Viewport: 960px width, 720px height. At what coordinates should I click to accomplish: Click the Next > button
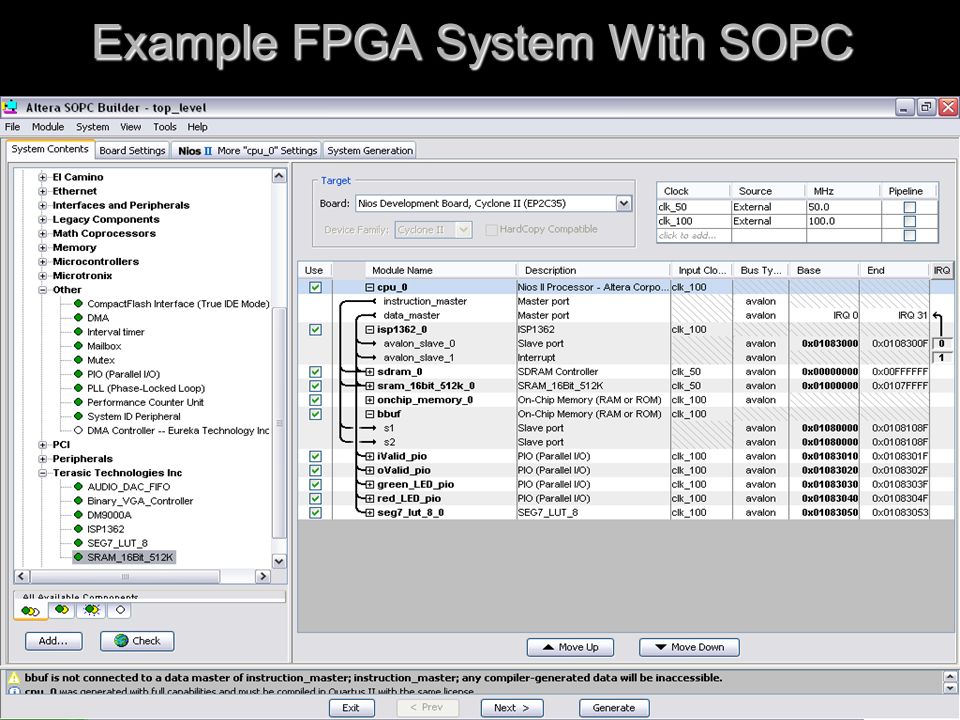pyautogui.click(x=511, y=708)
